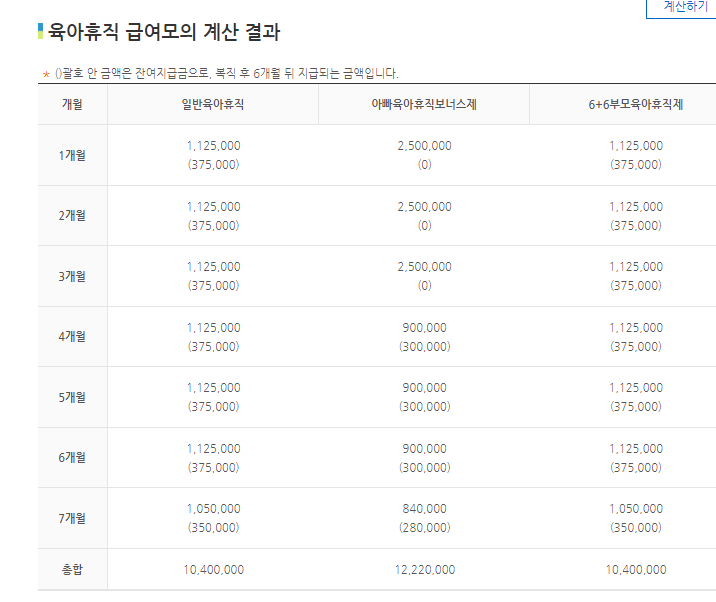
Task: Click 일반육아휴직 amount for 4개월
Action: [213, 327]
